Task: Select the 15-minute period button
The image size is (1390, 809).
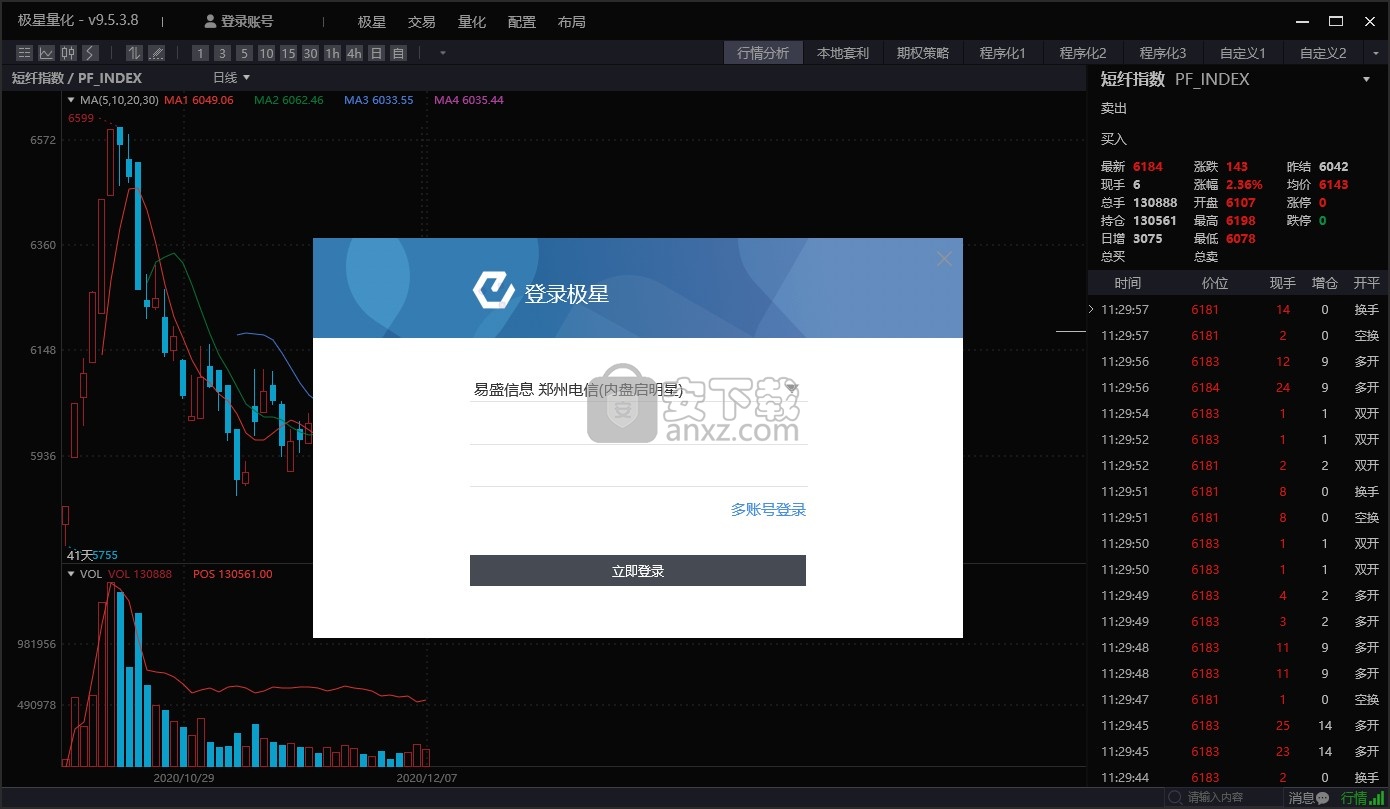Action: pyautogui.click(x=288, y=53)
